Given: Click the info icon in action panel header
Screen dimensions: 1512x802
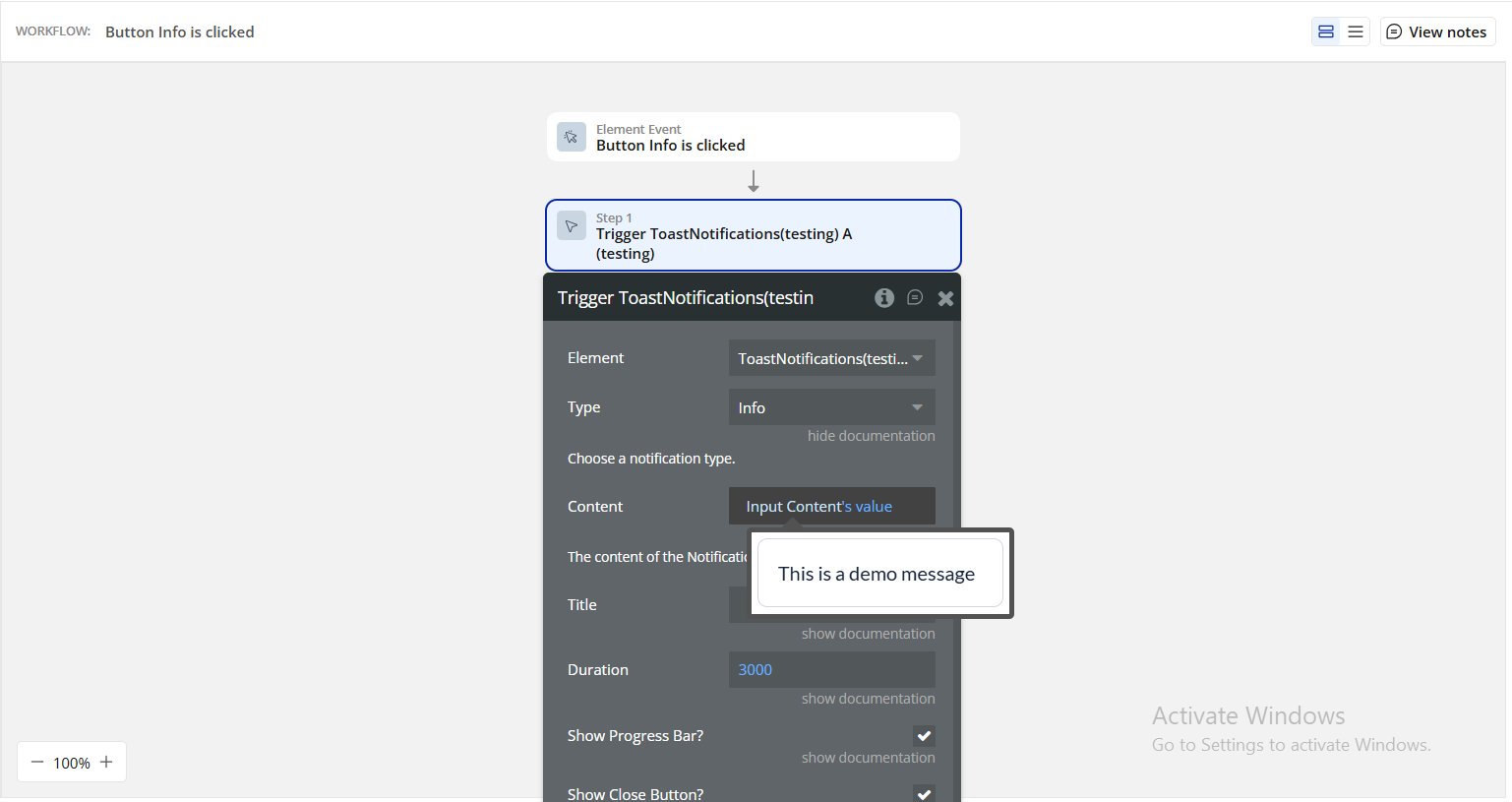Looking at the screenshot, I should 883,298.
